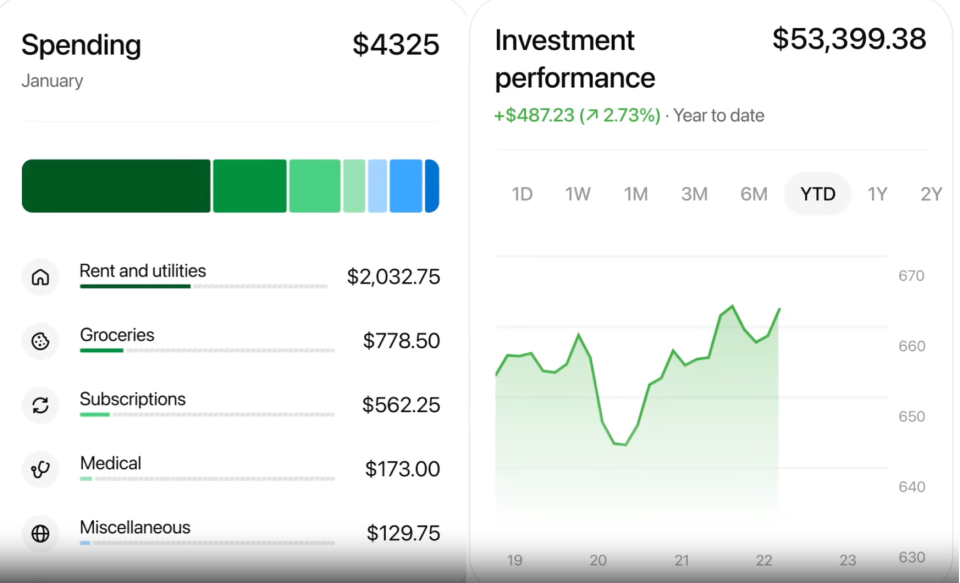Screen dimensions: 960x583
Task: Click the January month label
Action: coord(52,81)
